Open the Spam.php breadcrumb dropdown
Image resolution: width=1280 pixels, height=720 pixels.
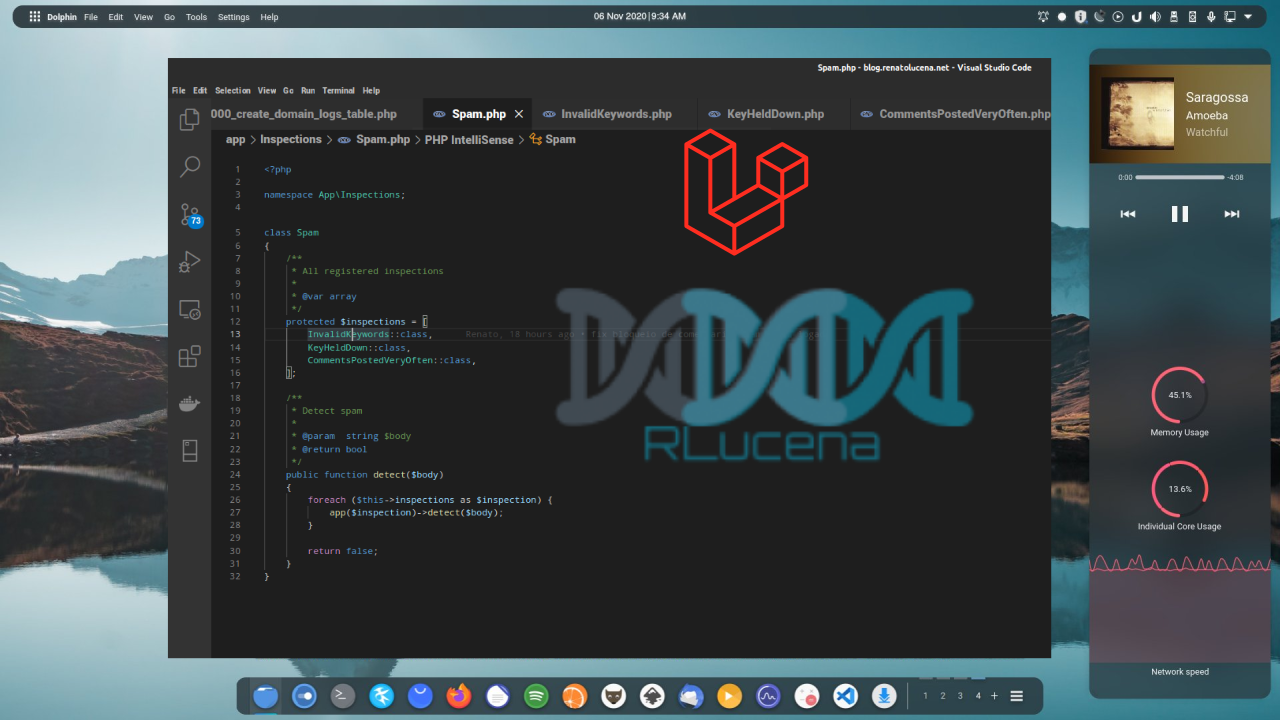374,140
